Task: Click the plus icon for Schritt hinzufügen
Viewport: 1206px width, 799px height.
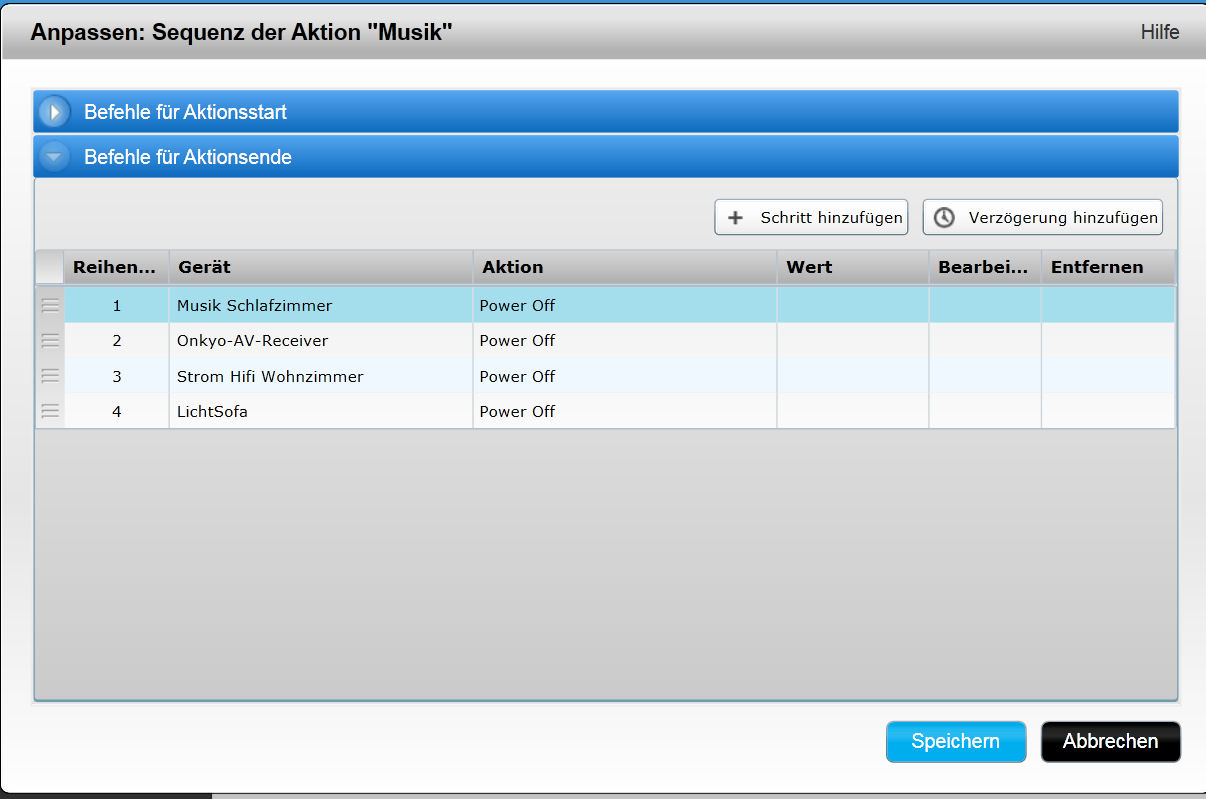Action: pos(736,217)
